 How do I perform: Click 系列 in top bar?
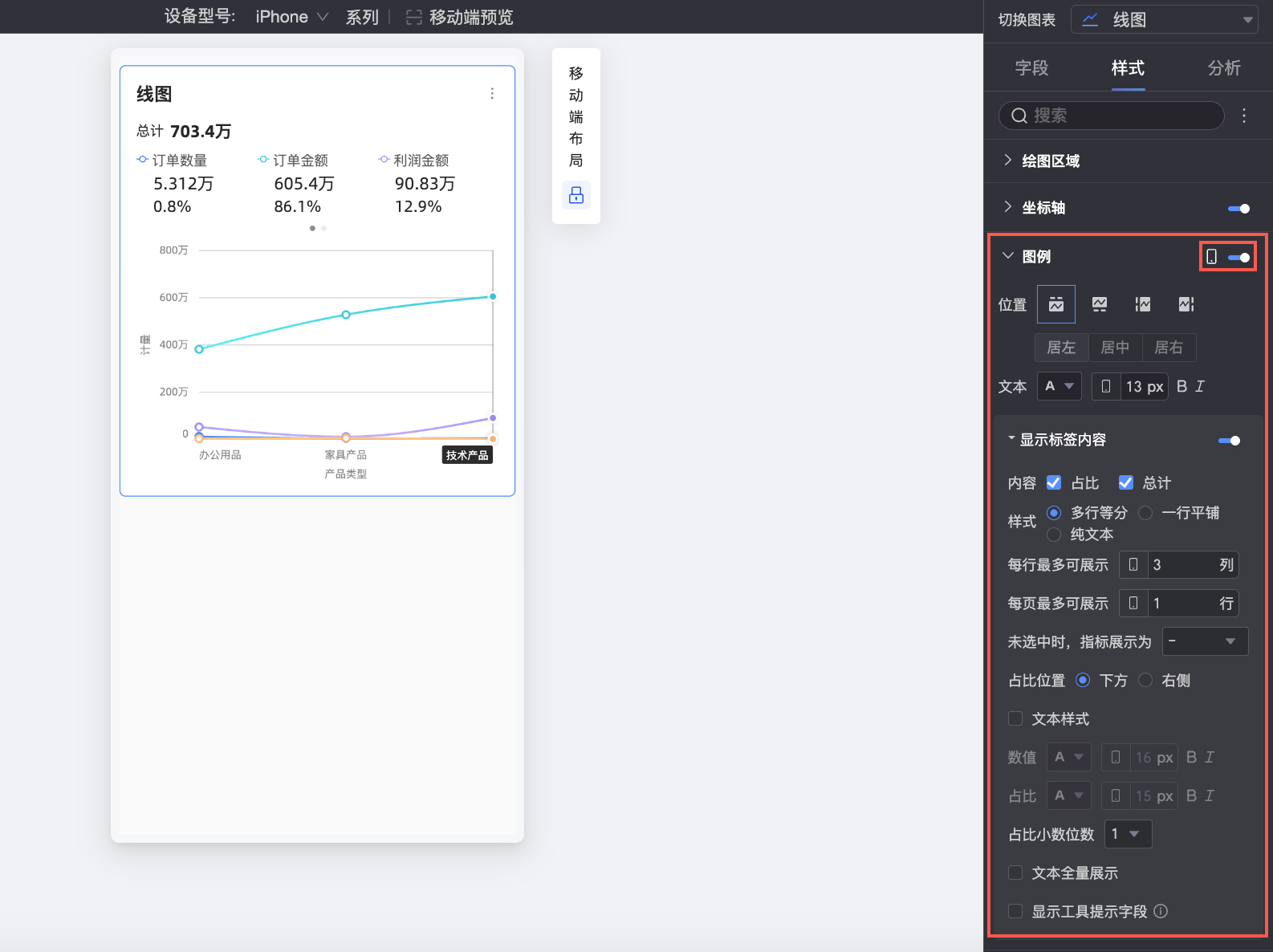[x=362, y=17]
